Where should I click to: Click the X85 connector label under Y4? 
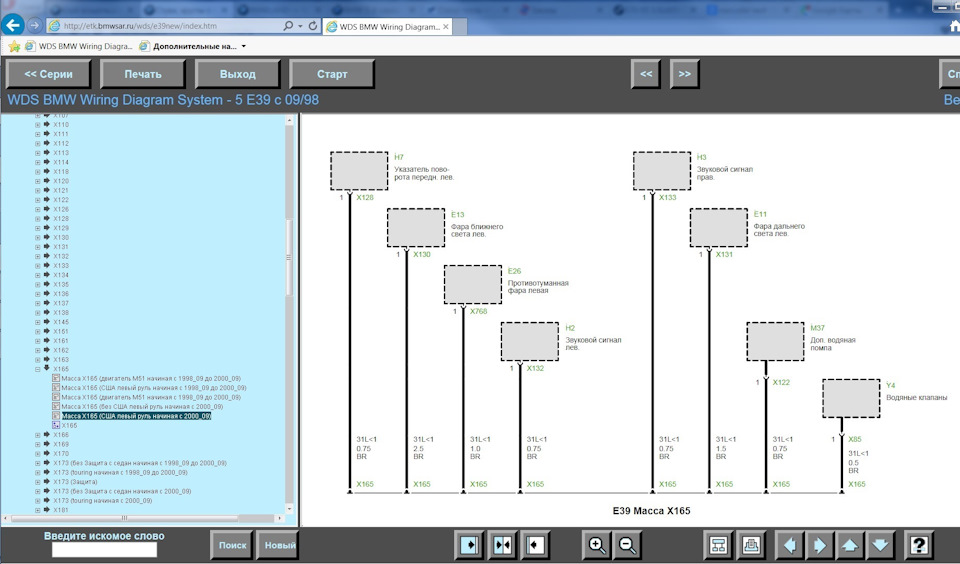(855, 439)
